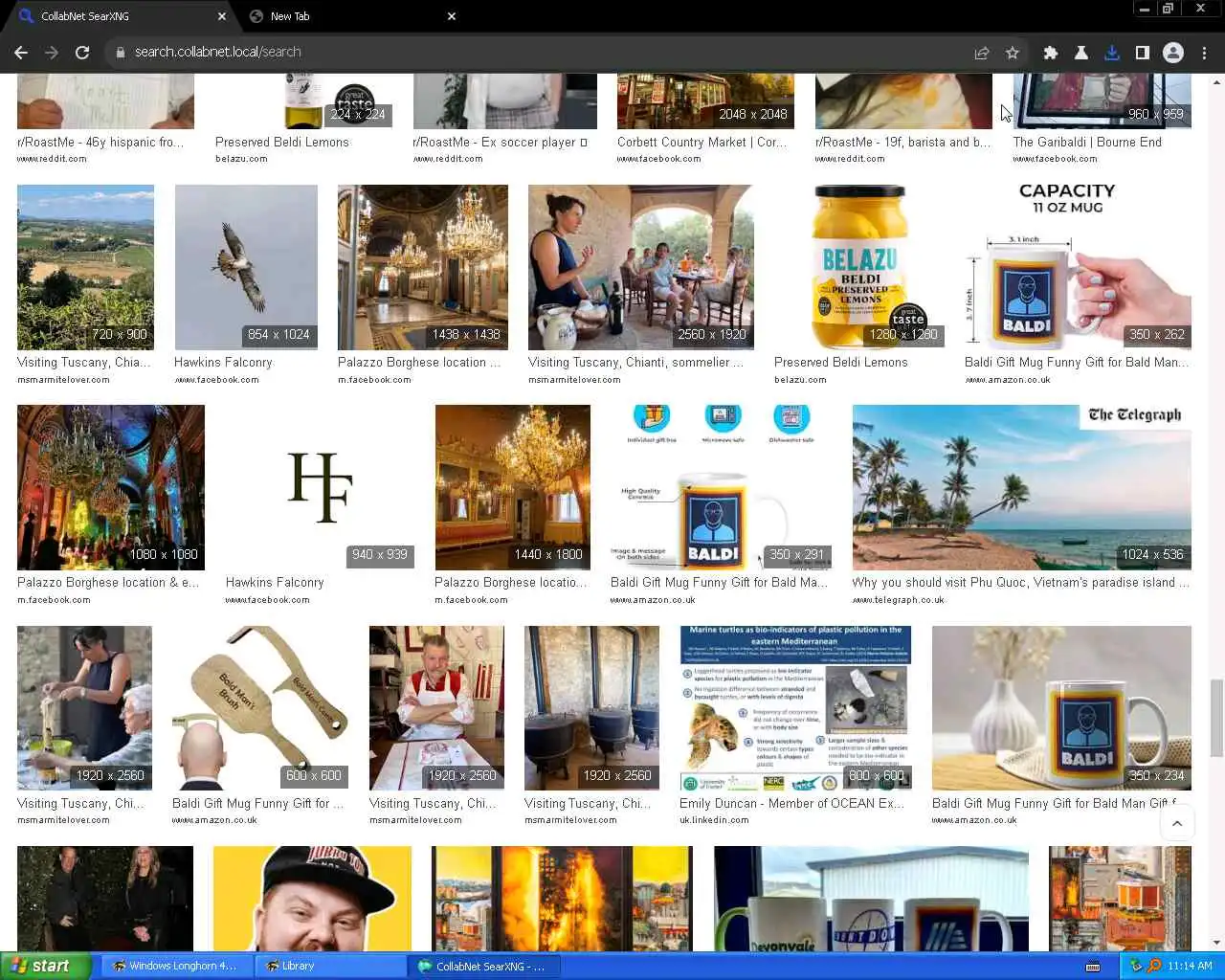The width and height of the screenshot is (1225, 980).
Task: Open the Chrome Labs flask icon
Action: pos(1081,53)
